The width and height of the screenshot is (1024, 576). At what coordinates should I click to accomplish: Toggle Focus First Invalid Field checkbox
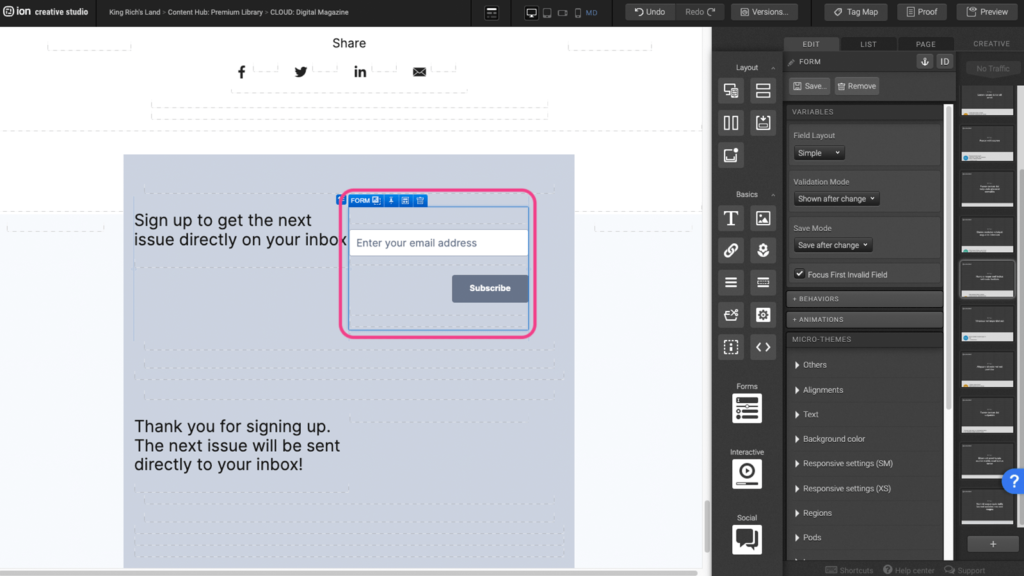click(x=799, y=274)
